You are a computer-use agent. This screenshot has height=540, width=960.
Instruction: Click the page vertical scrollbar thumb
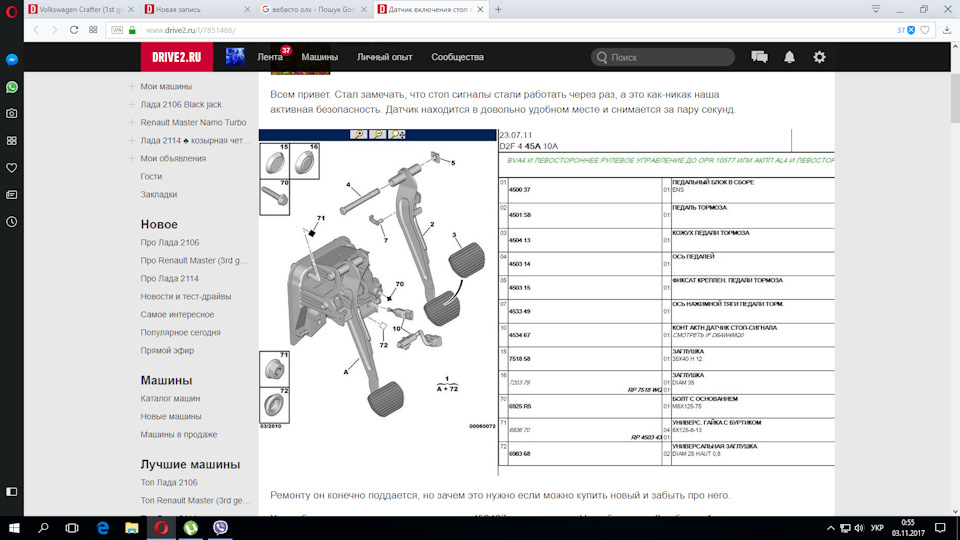point(955,98)
